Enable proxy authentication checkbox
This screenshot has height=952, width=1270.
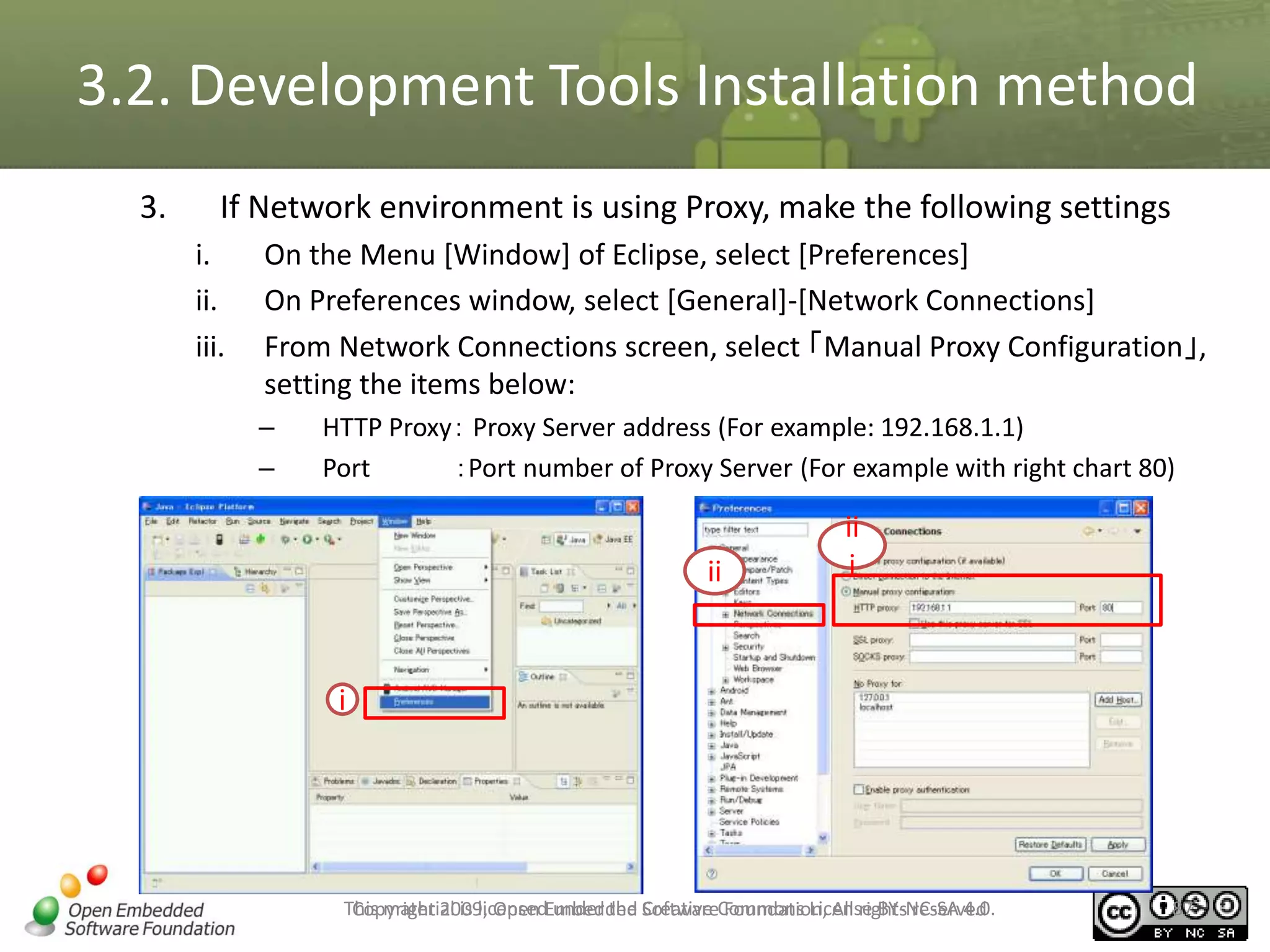pyautogui.click(x=859, y=789)
